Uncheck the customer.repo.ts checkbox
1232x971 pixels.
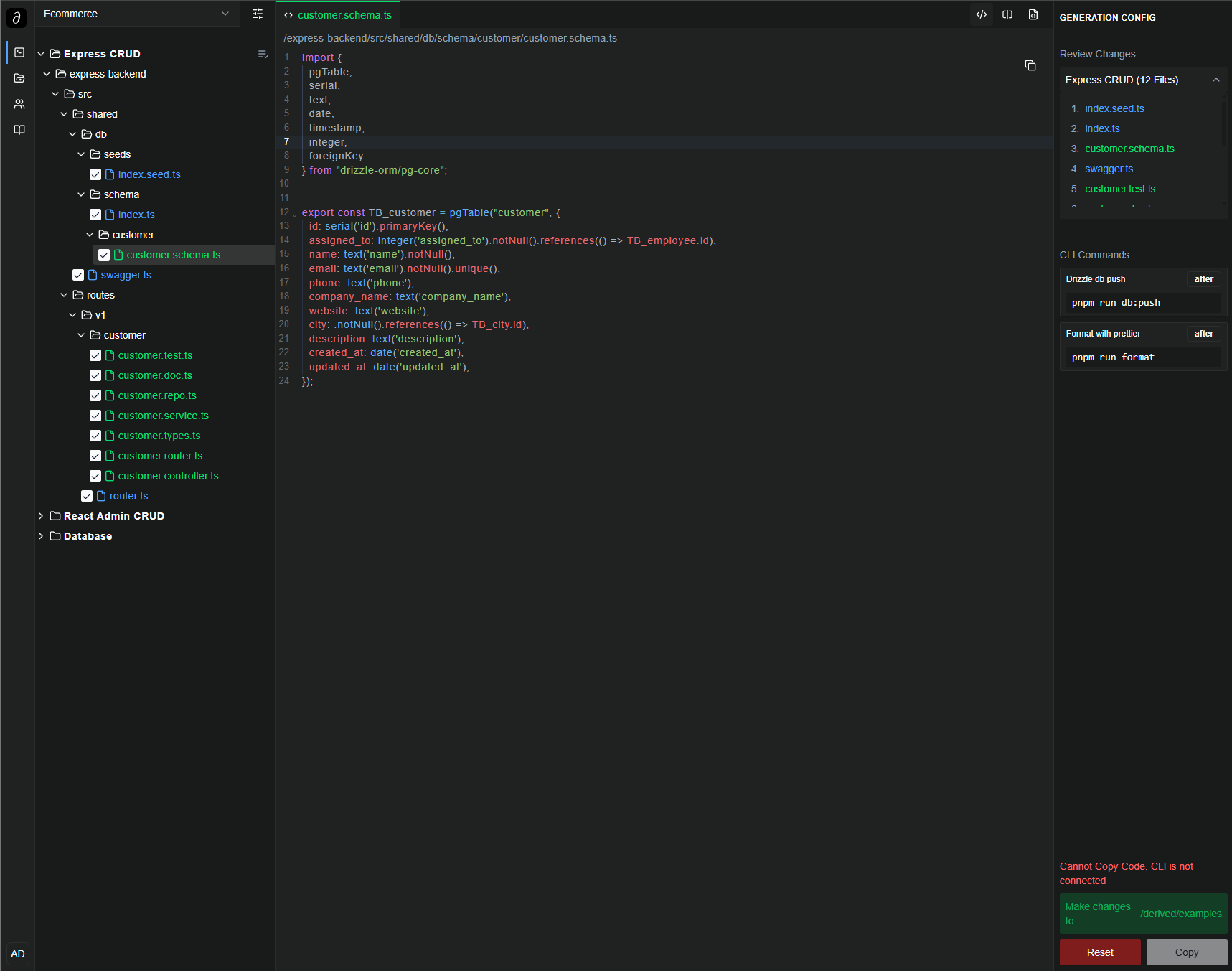pos(95,395)
